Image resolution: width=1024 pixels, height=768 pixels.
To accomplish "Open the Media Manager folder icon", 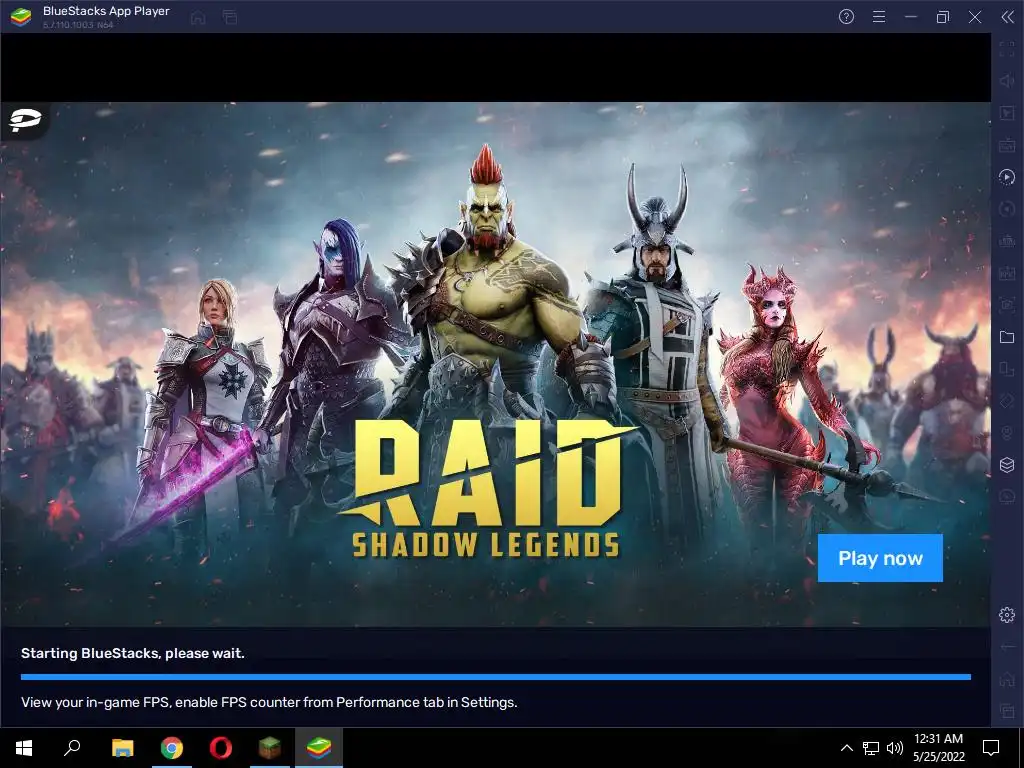I will pyautogui.click(x=1007, y=337).
